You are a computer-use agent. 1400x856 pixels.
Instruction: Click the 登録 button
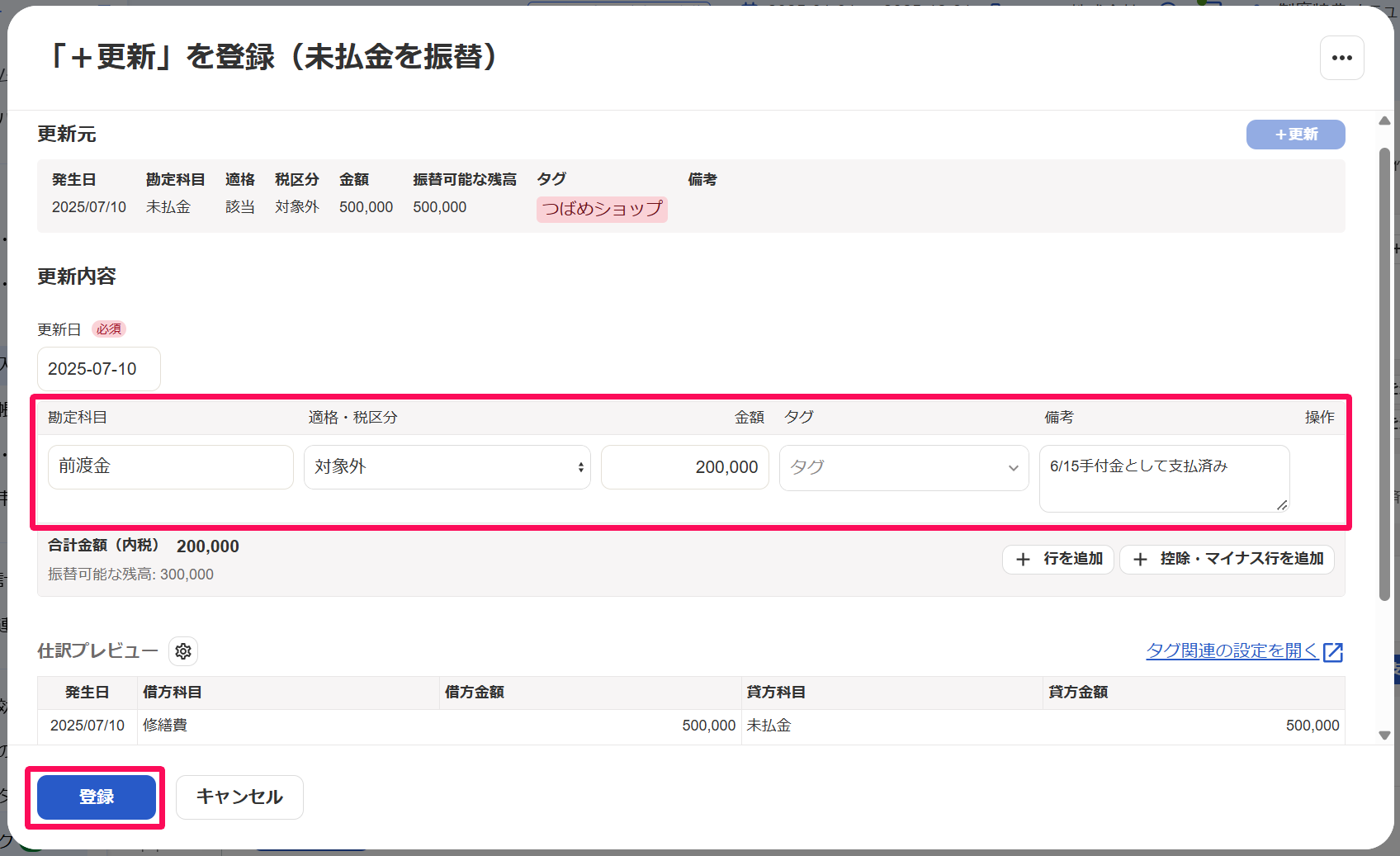pos(97,797)
